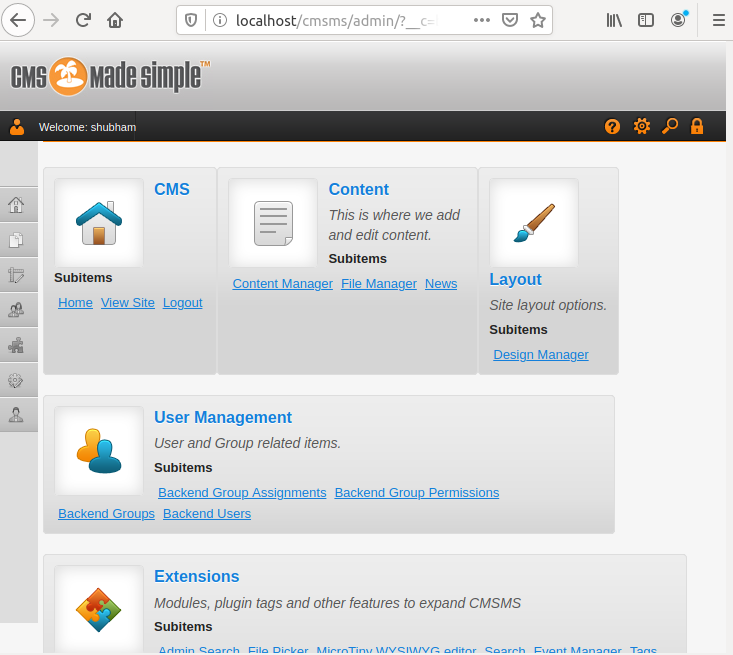Open Design Manager link
The width and height of the screenshot is (733, 655).
pos(541,354)
